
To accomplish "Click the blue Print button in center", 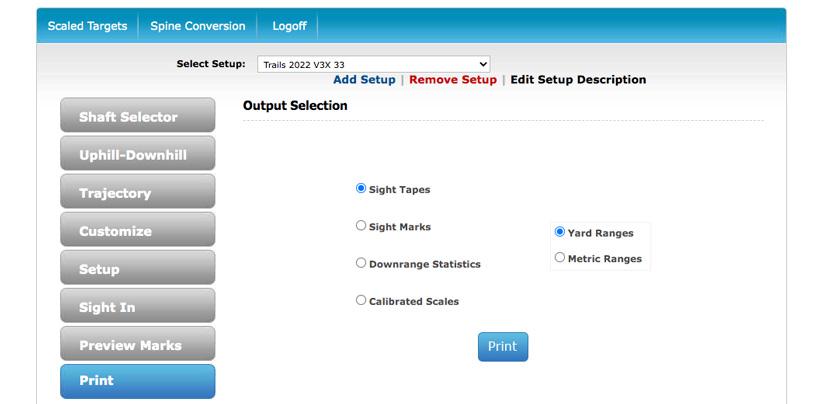I will pos(502,346).
